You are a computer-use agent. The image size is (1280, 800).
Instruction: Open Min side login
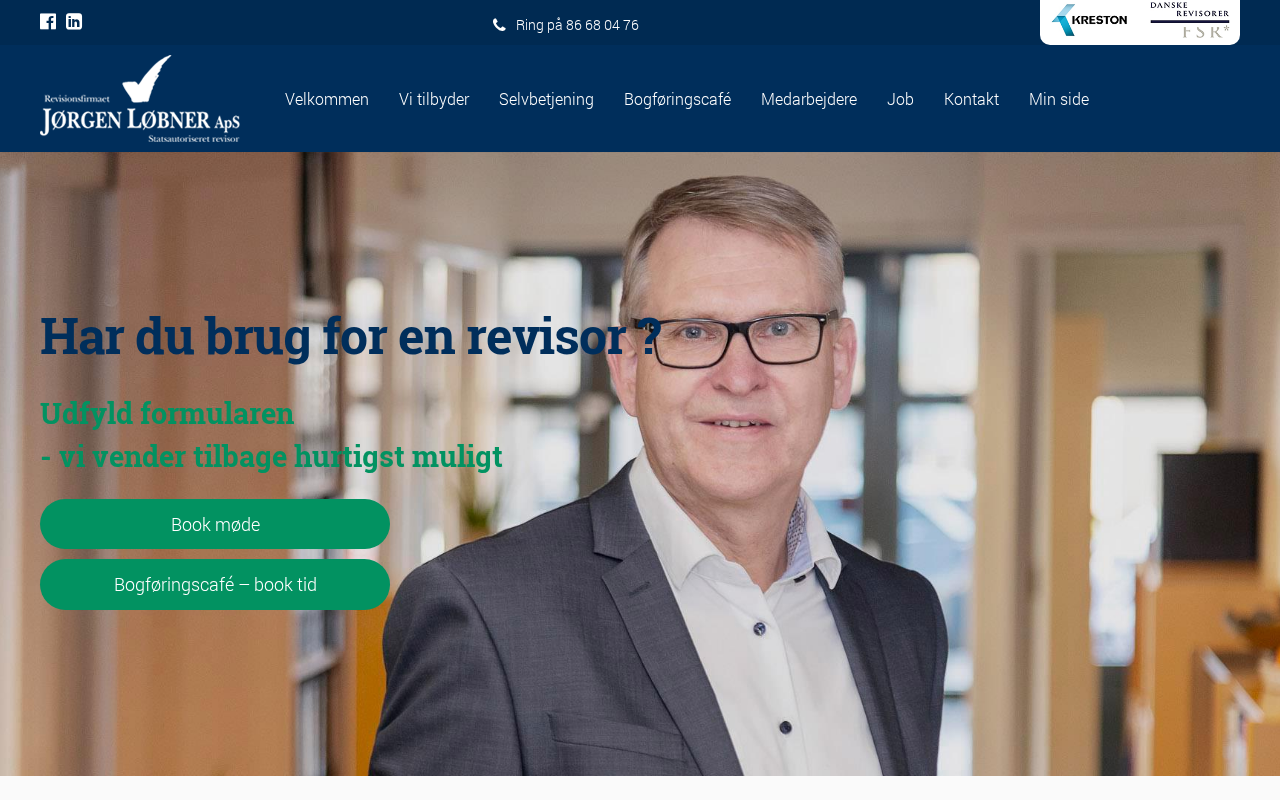1059,99
